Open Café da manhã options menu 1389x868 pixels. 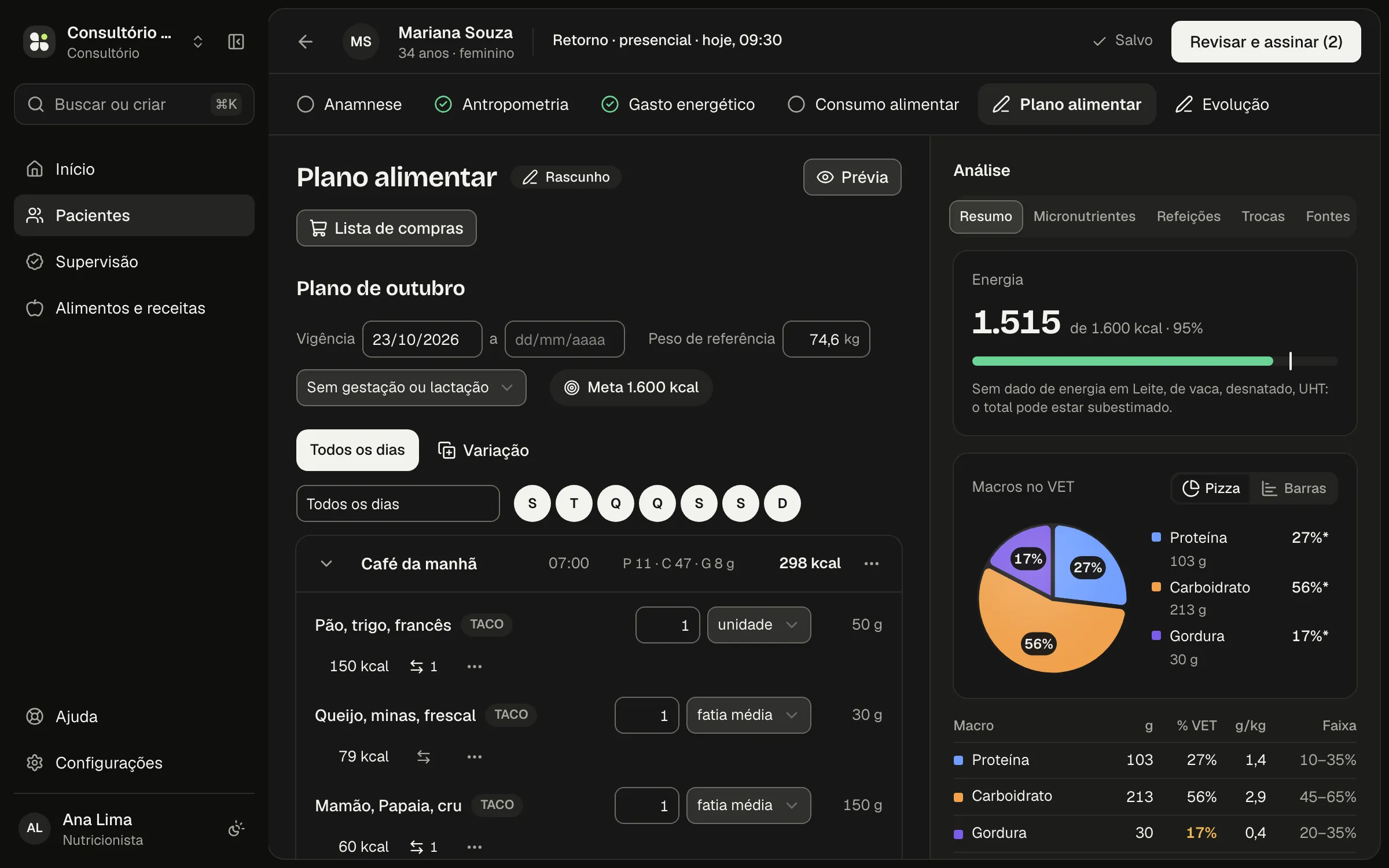click(872, 564)
